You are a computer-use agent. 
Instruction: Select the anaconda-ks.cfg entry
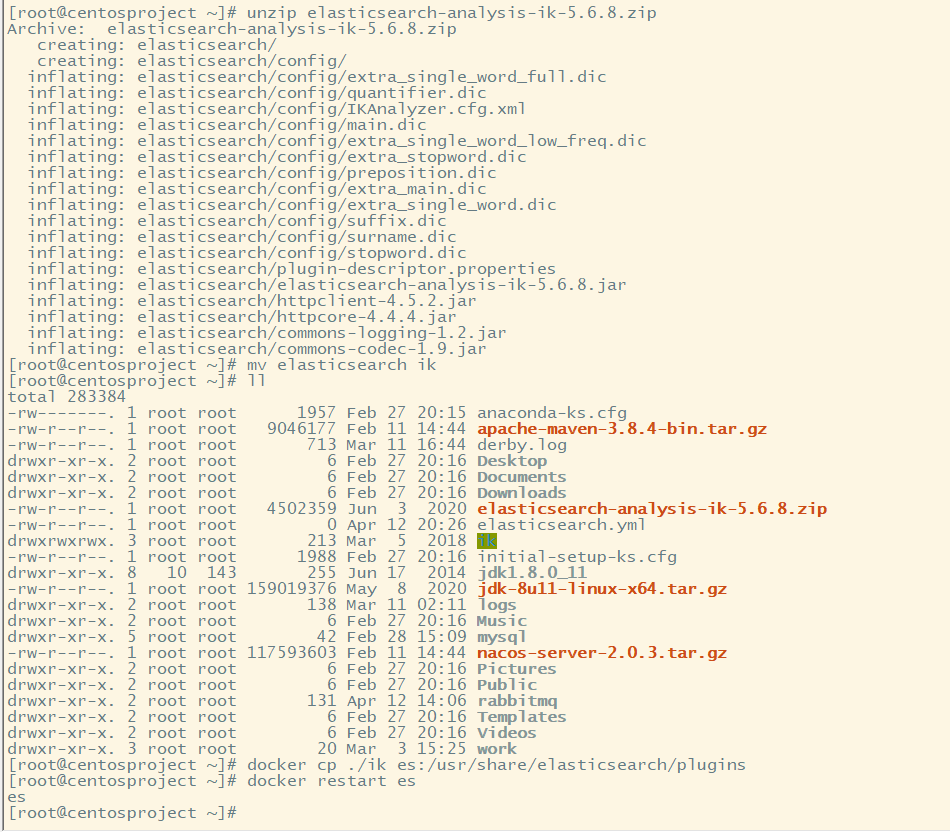pyautogui.click(x=552, y=413)
